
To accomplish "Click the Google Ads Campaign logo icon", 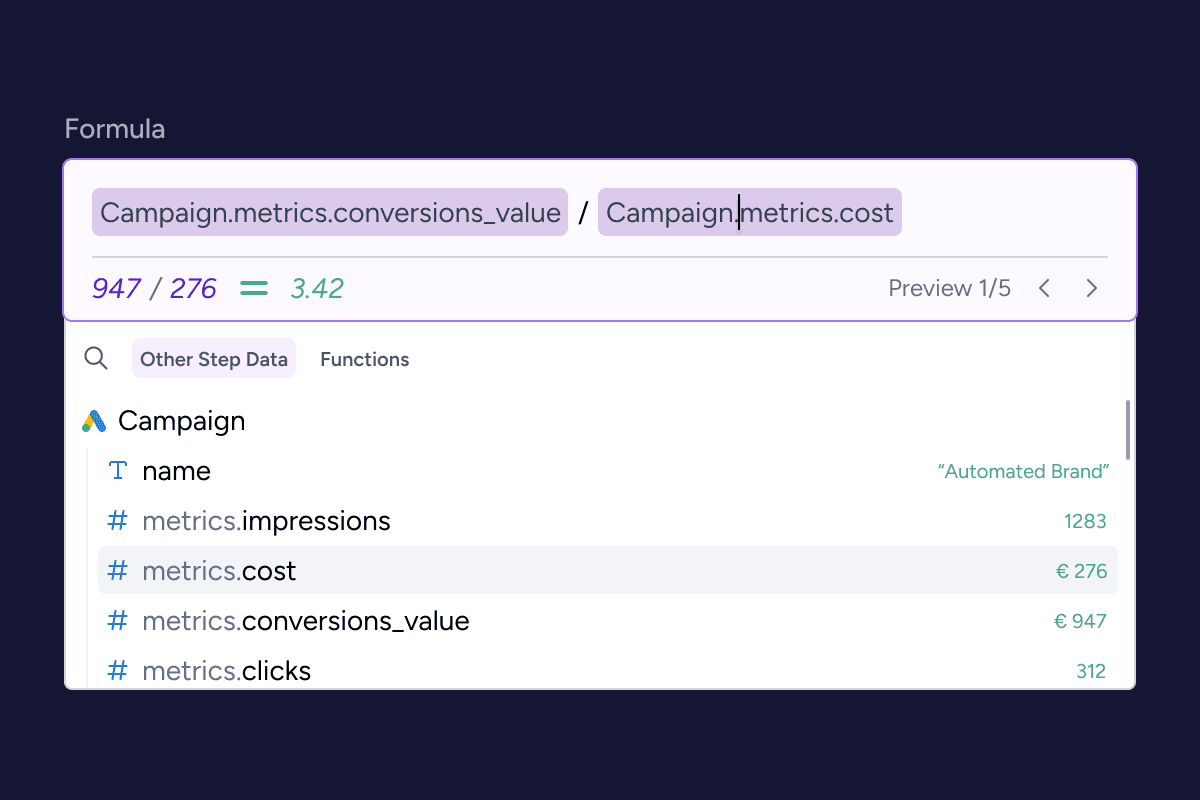I will pos(94,421).
